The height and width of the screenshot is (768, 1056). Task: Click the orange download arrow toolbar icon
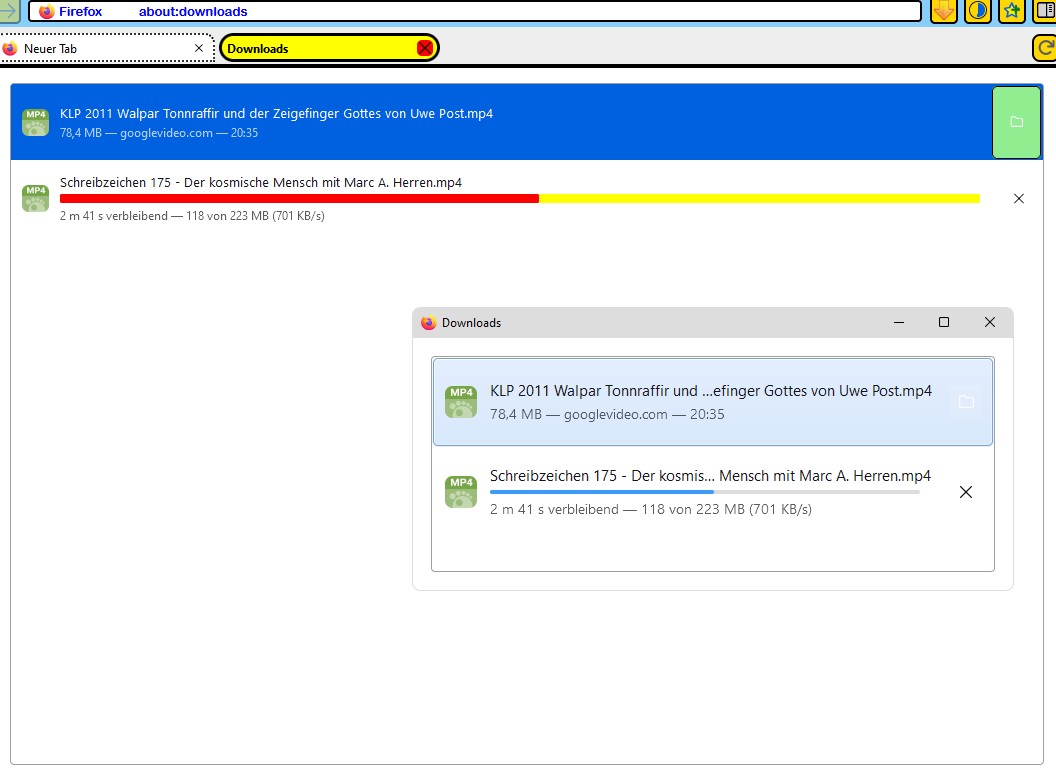coord(944,11)
